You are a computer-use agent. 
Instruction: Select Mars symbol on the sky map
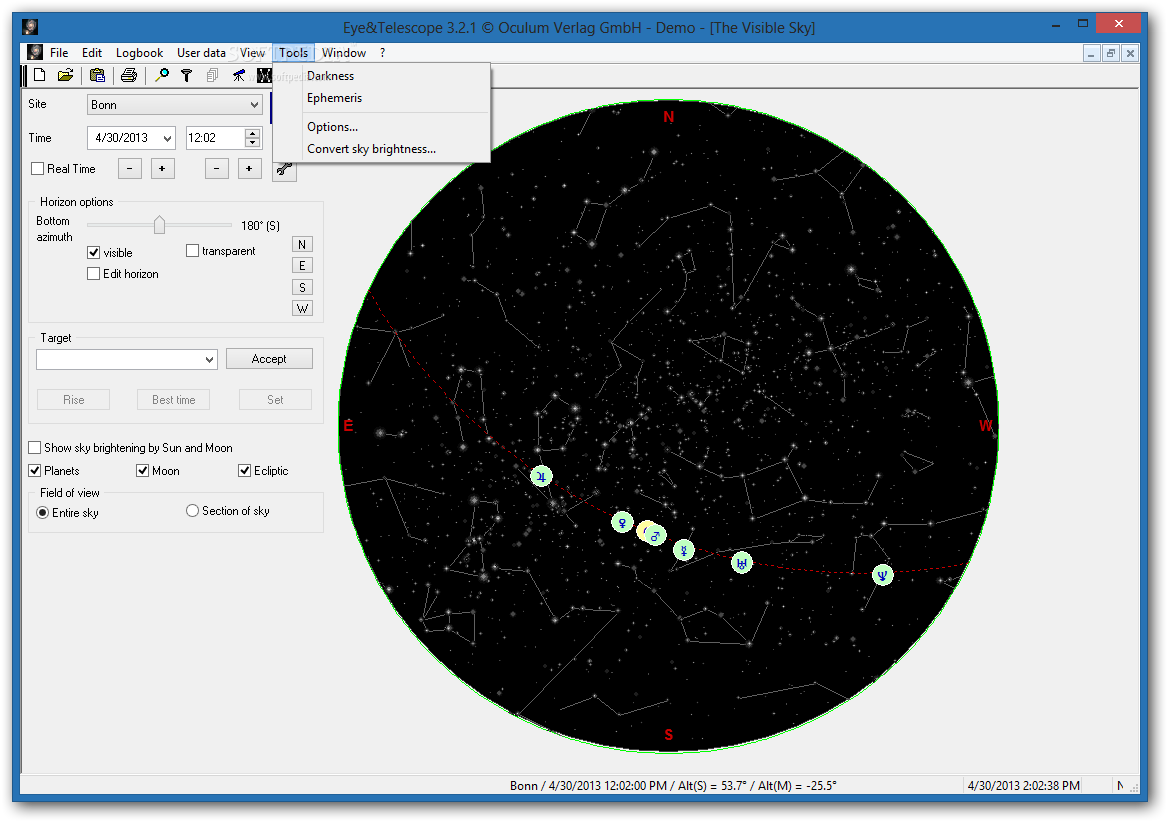point(656,535)
